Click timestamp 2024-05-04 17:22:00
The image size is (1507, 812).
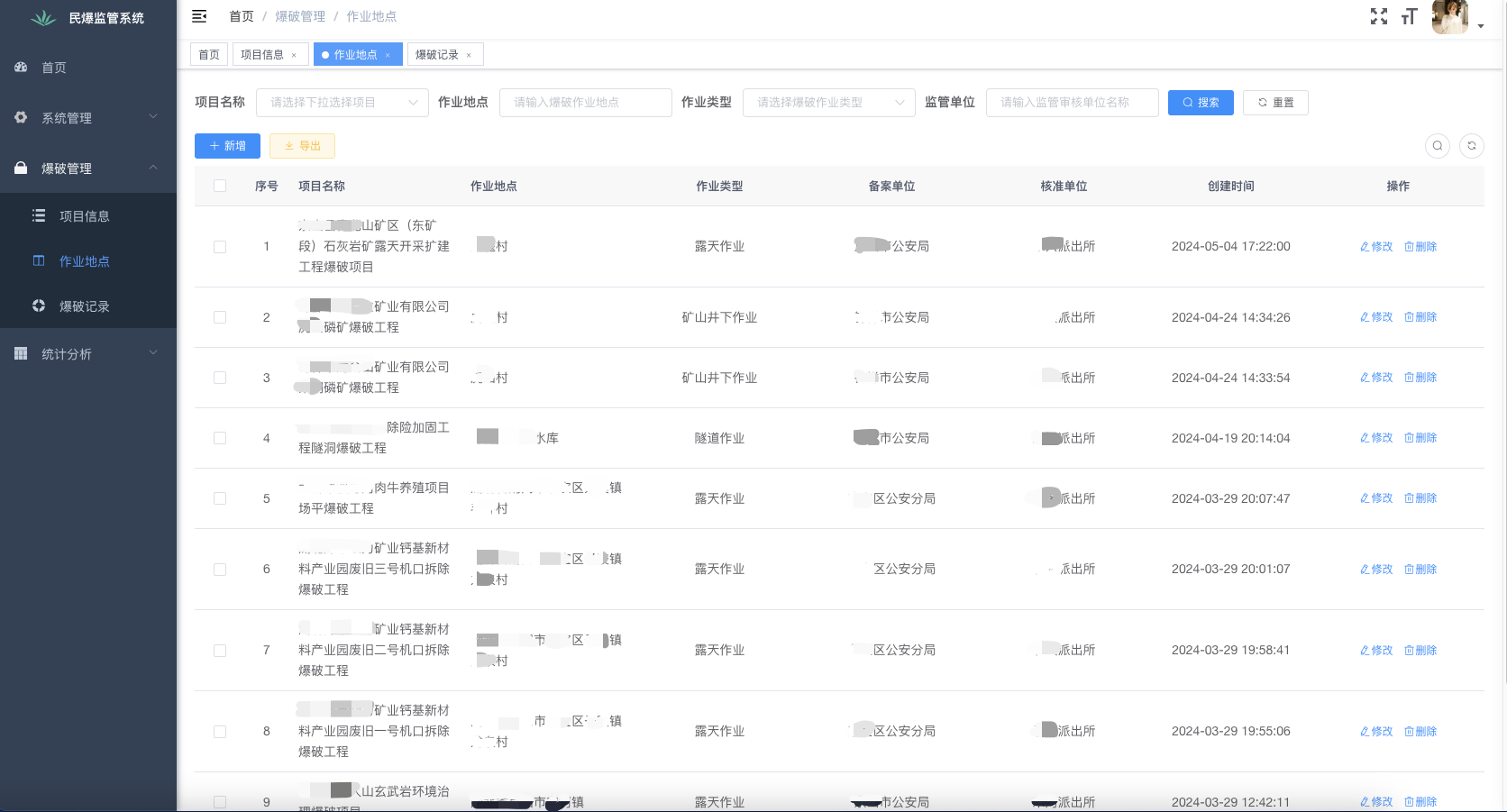(1230, 246)
